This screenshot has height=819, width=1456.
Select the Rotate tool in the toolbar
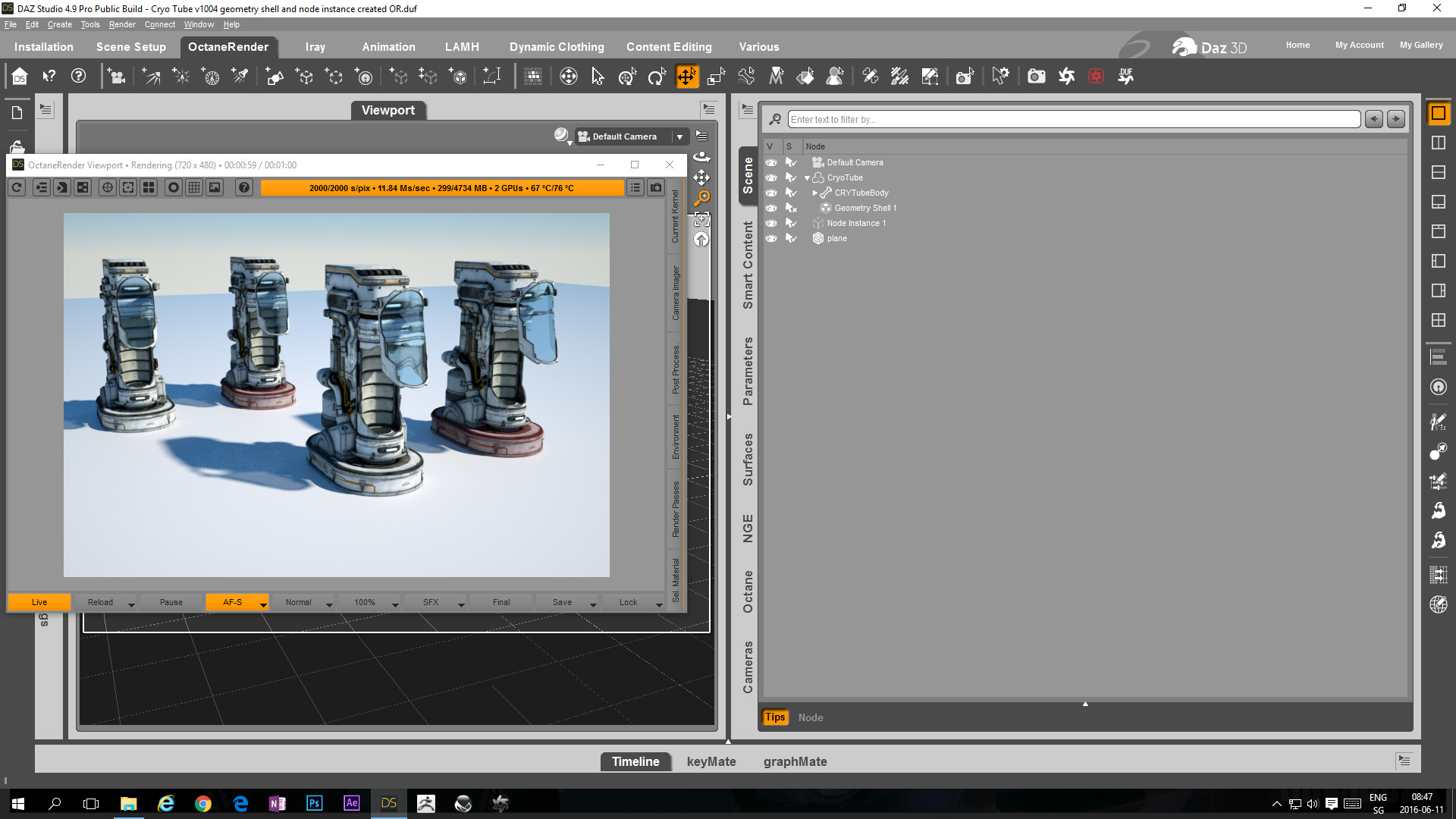tap(656, 77)
